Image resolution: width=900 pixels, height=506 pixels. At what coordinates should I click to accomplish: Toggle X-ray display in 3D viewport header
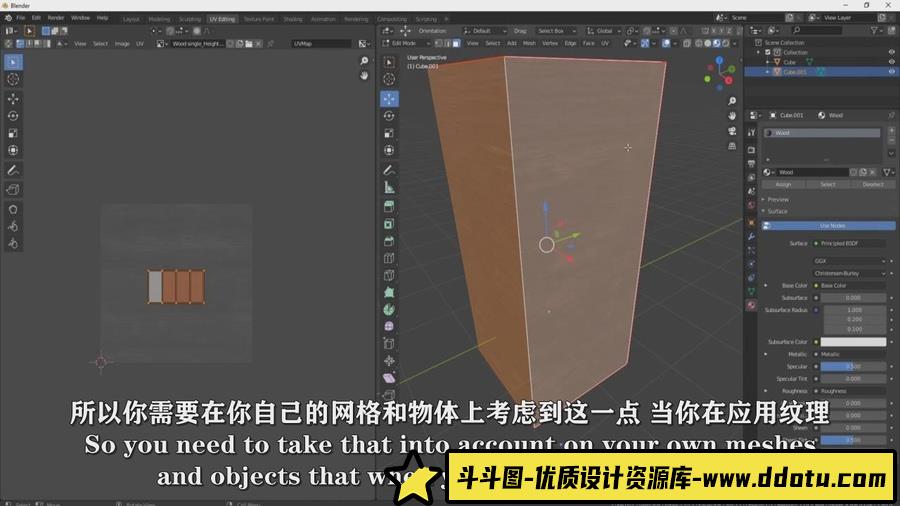687,43
